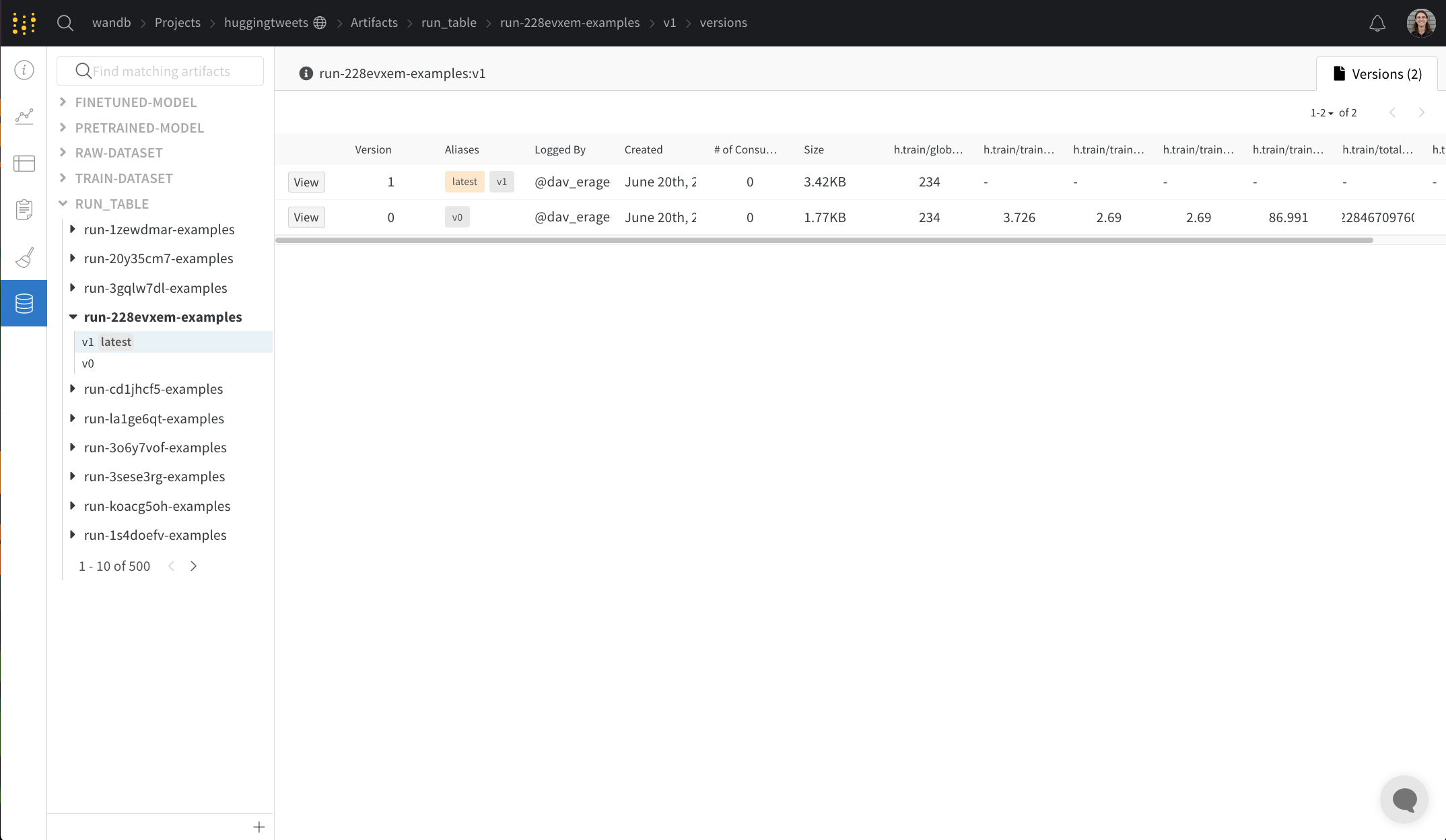The image size is (1446, 840).
Task: Click the Find matching artifacts search field
Action: pos(162,71)
